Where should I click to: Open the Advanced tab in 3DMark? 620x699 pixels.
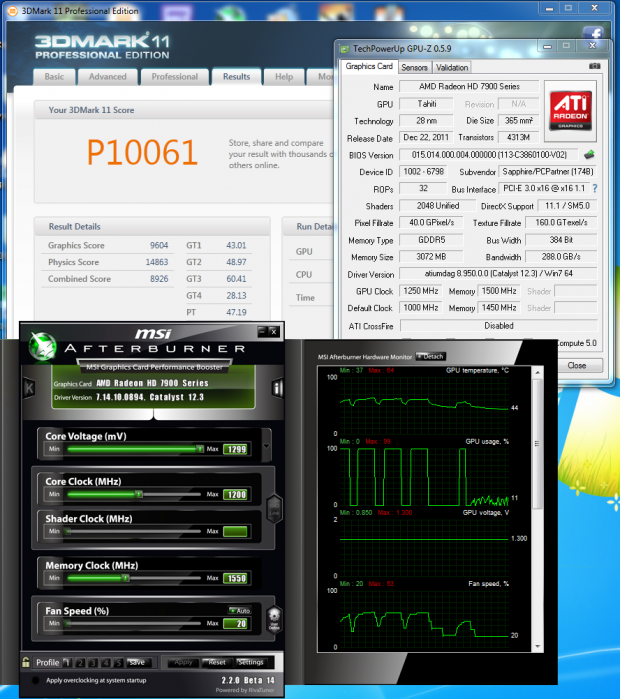point(107,77)
